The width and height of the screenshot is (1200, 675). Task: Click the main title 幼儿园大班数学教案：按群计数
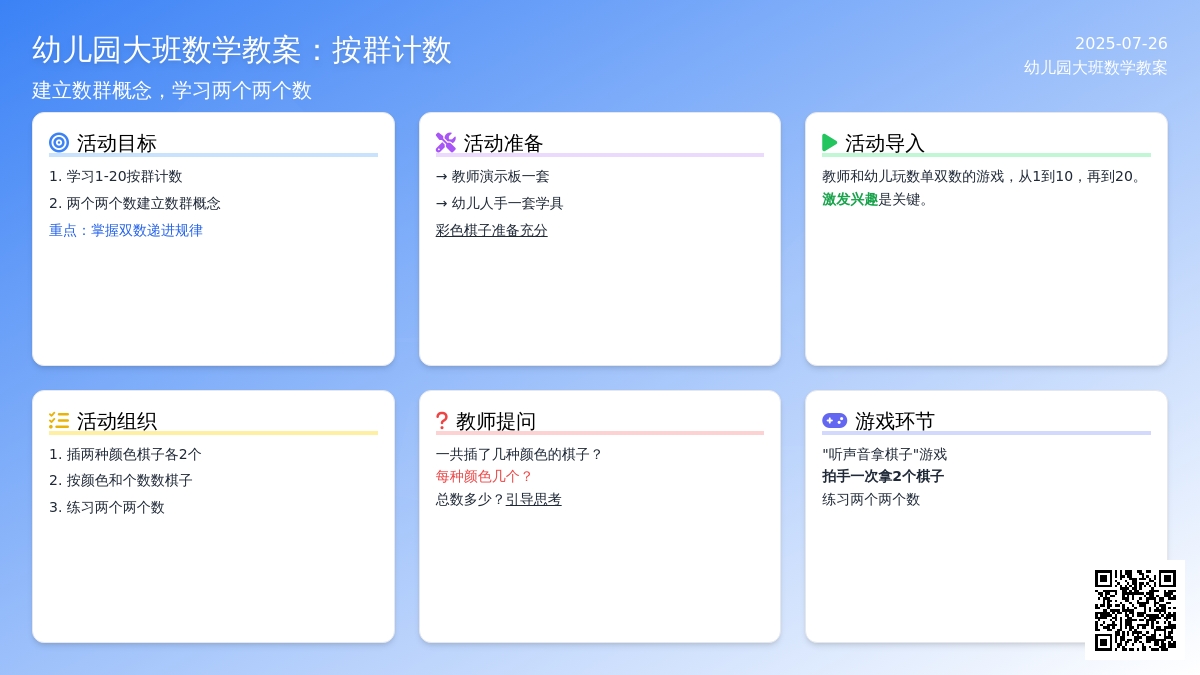[x=242, y=50]
